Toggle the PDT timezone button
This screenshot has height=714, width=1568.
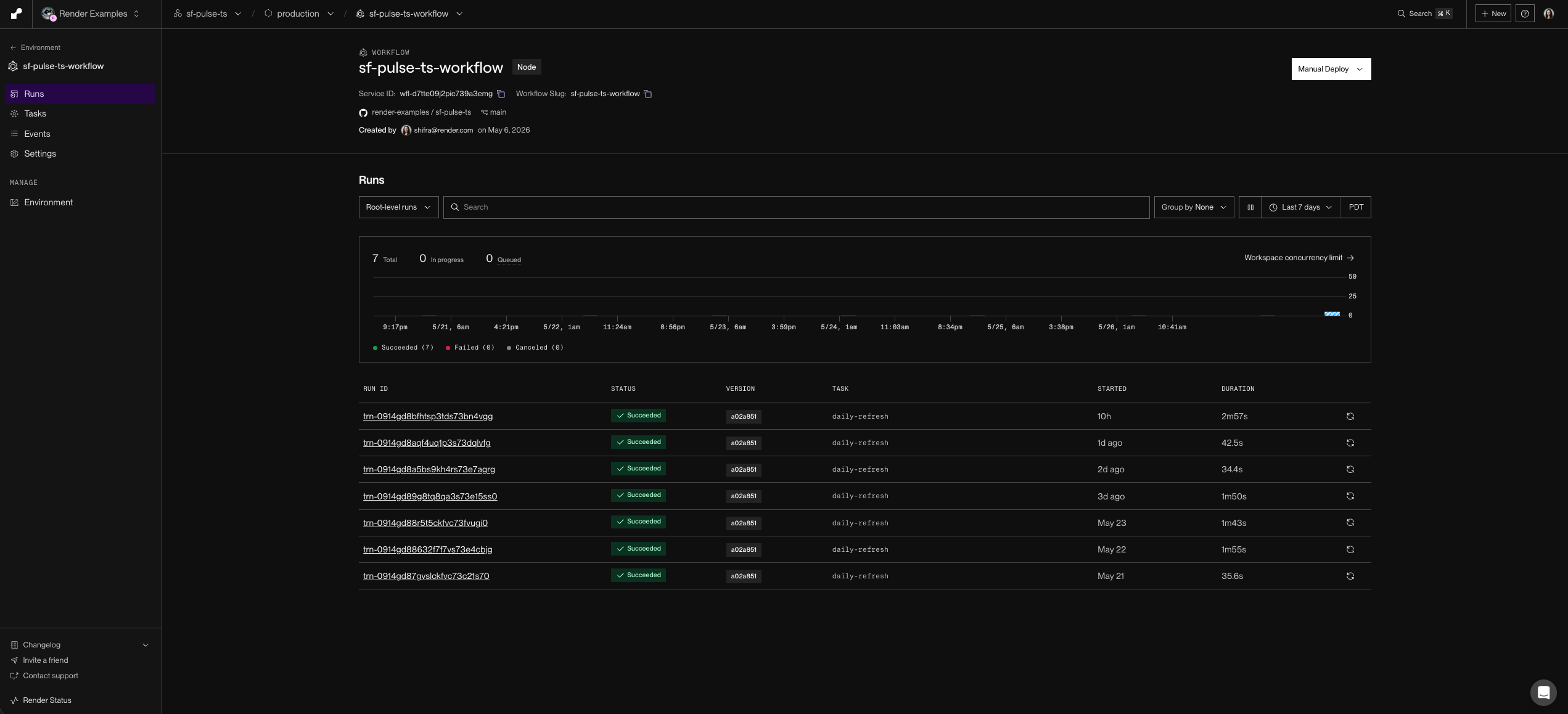[x=1356, y=207]
